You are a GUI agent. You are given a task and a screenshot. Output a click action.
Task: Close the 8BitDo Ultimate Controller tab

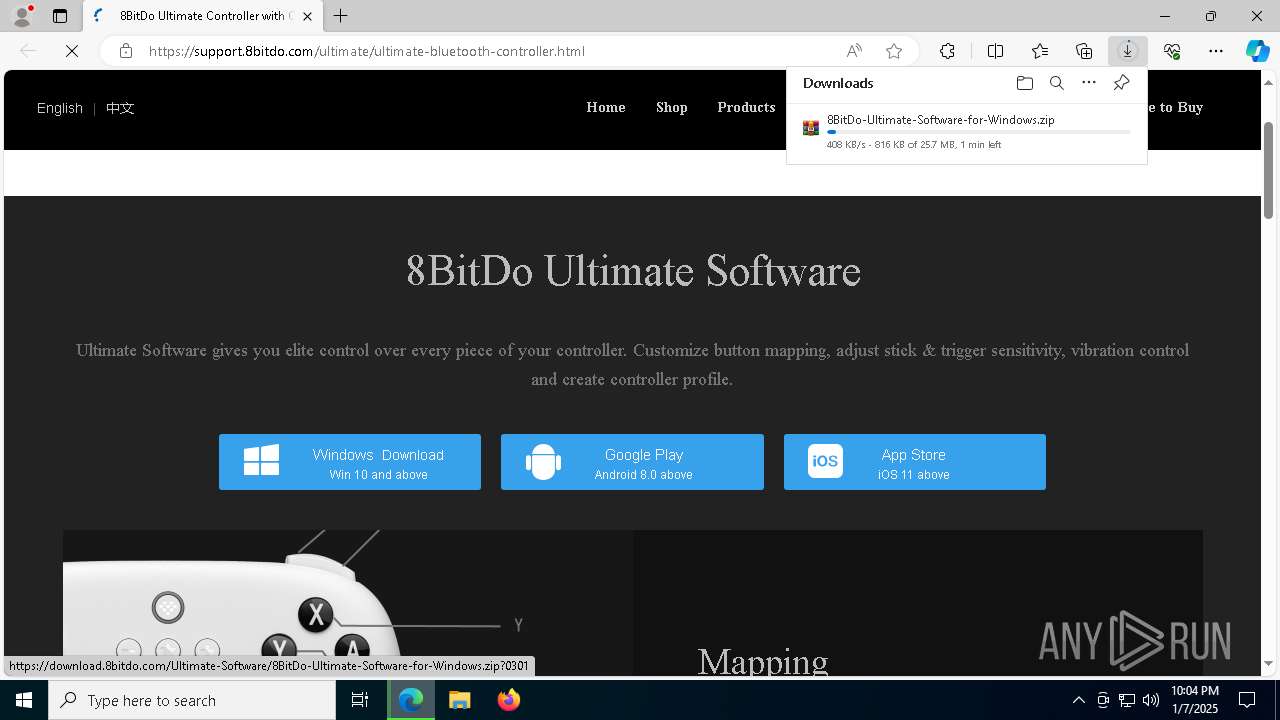click(308, 16)
